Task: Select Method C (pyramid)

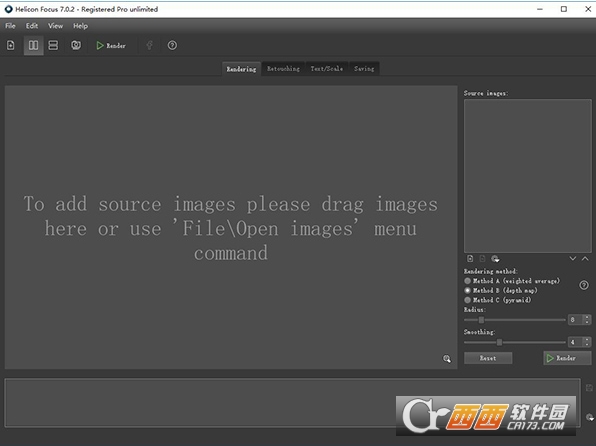Action: point(498,300)
